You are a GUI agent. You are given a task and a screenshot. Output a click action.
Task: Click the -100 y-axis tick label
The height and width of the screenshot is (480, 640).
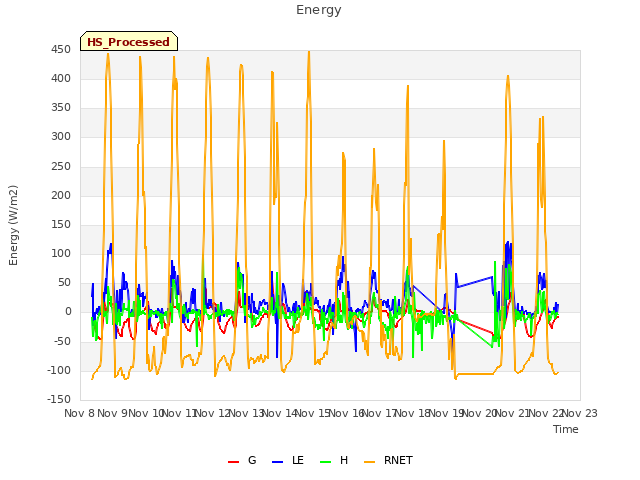tap(59, 371)
